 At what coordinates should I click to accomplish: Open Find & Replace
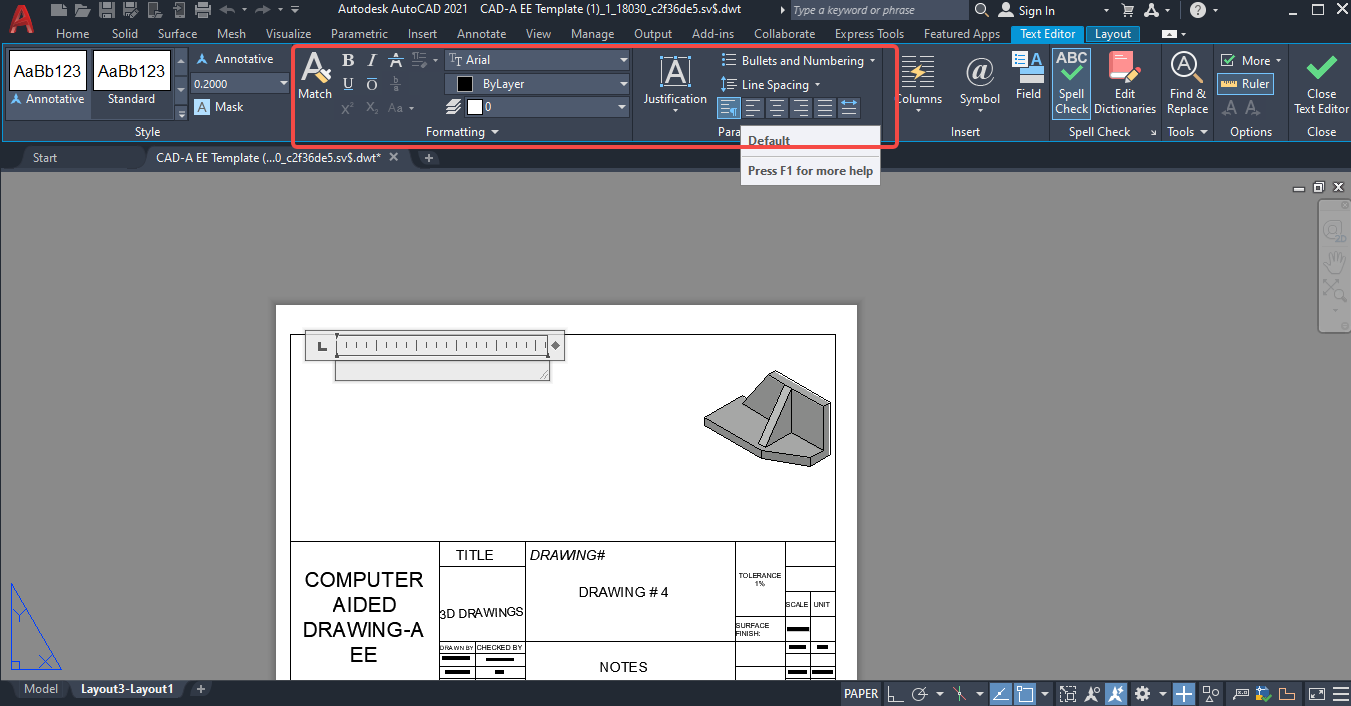click(x=1186, y=80)
